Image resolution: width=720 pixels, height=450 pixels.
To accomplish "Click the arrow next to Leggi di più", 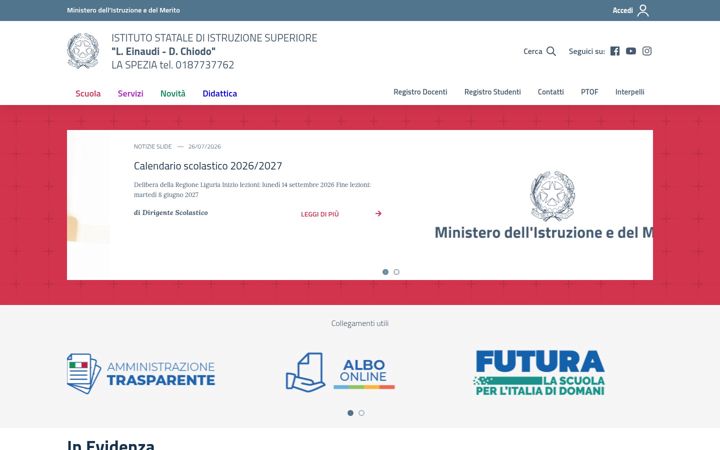I will coord(378,214).
